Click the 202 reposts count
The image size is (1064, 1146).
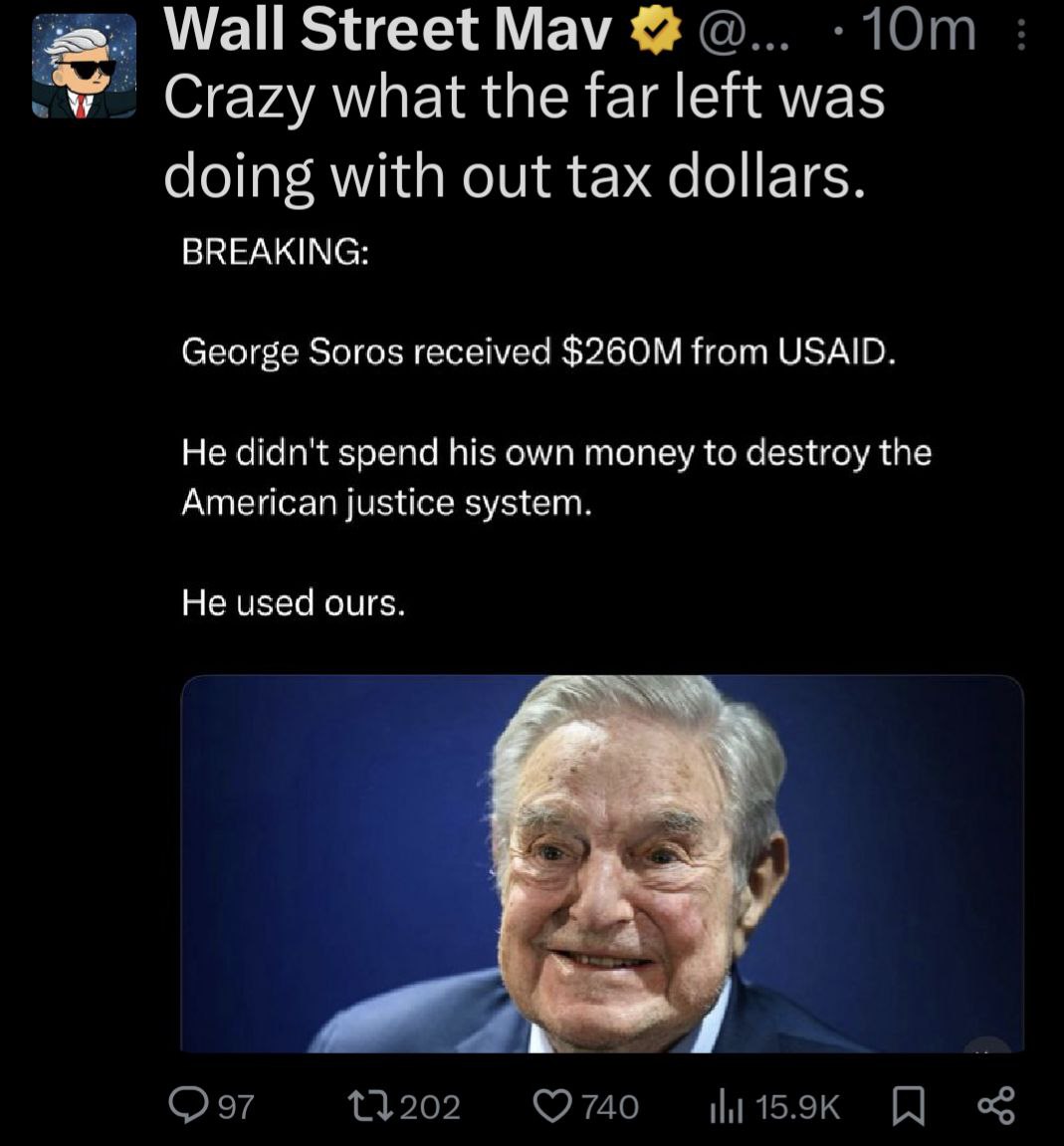point(430,1106)
